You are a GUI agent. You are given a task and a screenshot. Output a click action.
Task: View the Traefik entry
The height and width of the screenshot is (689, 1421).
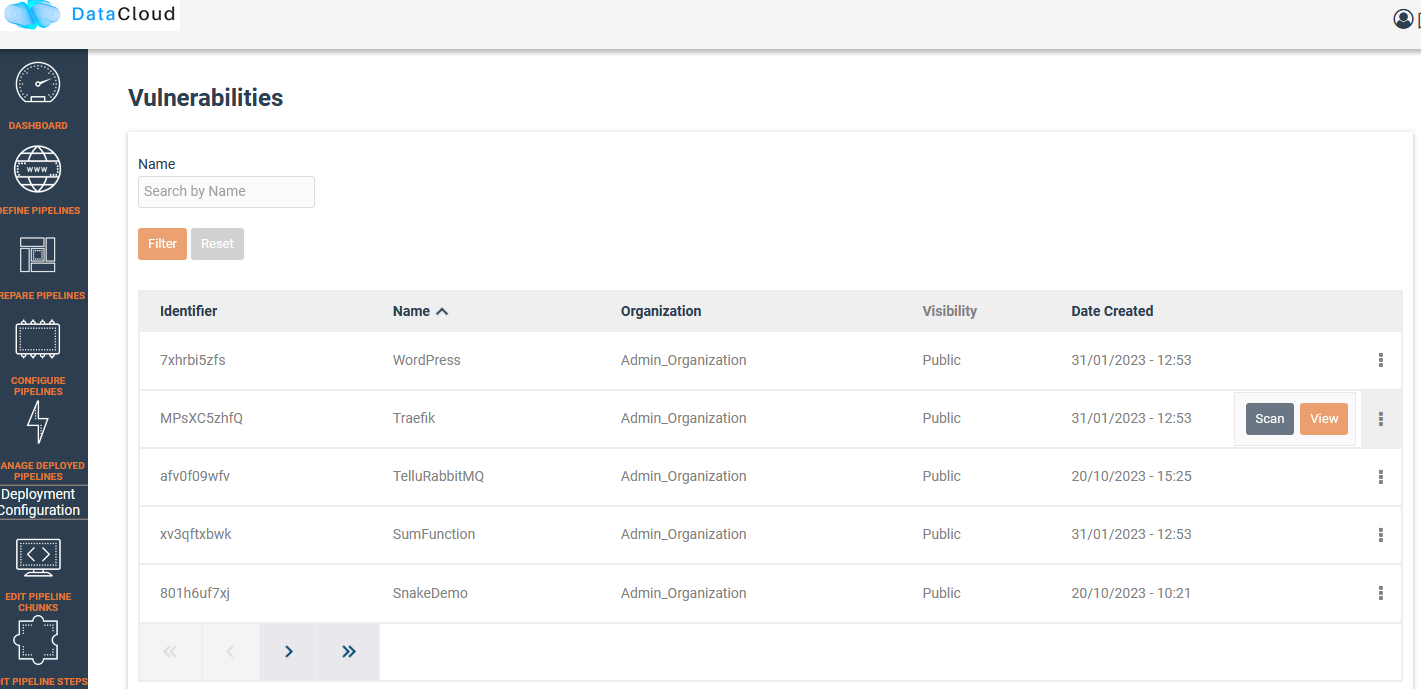pyautogui.click(x=1324, y=419)
